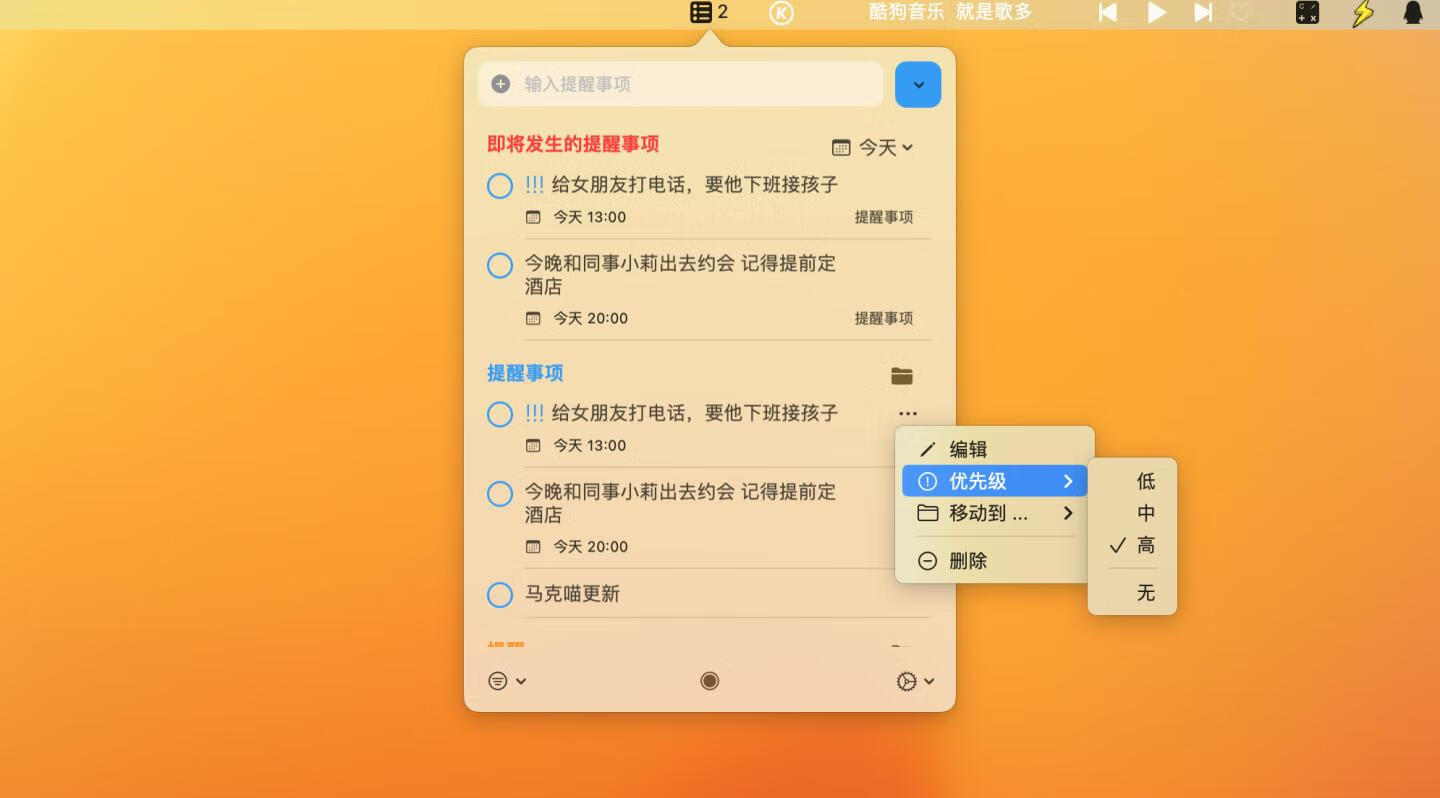Mark 马克喵更新 reminder as complete
Viewport: 1440px width, 798px height.
pyautogui.click(x=499, y=594)
